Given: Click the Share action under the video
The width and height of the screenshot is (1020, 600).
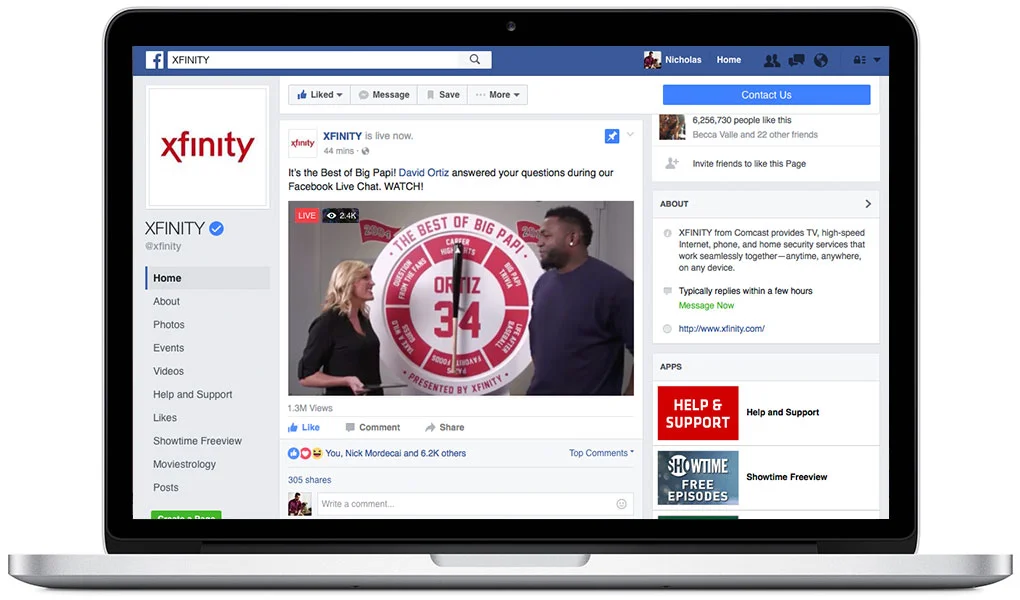Looking at the screenshot, I should point(445,428).
